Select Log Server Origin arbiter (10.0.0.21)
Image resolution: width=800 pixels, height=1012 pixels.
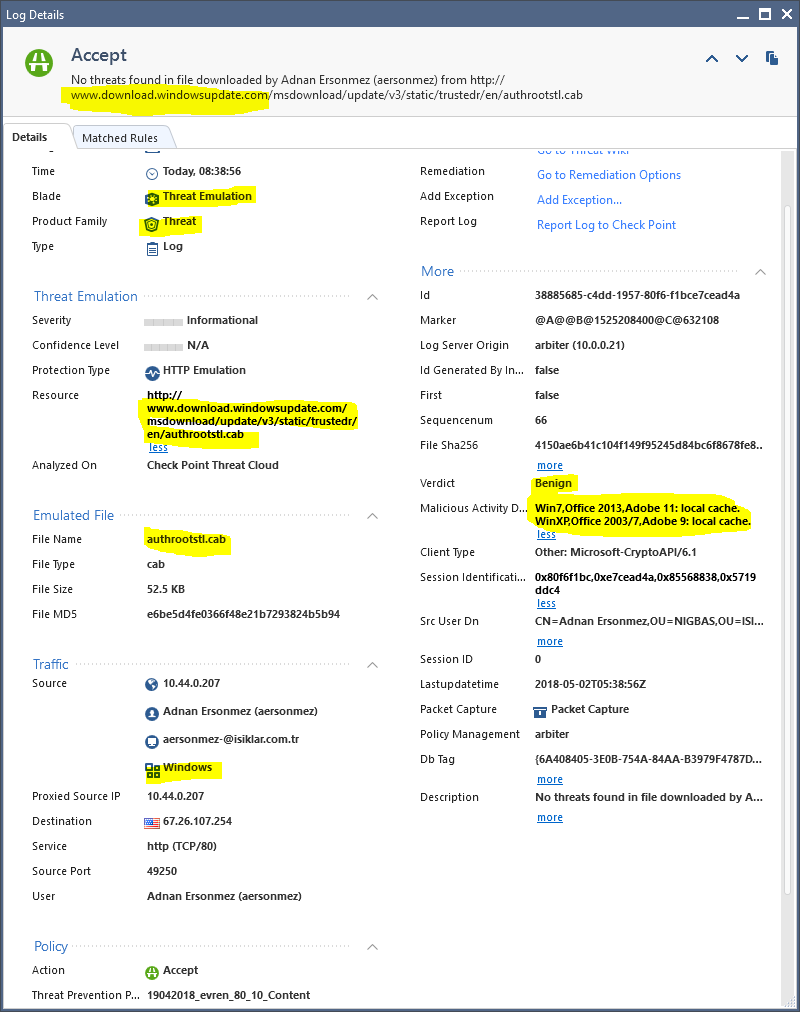(x=579, y=345)
